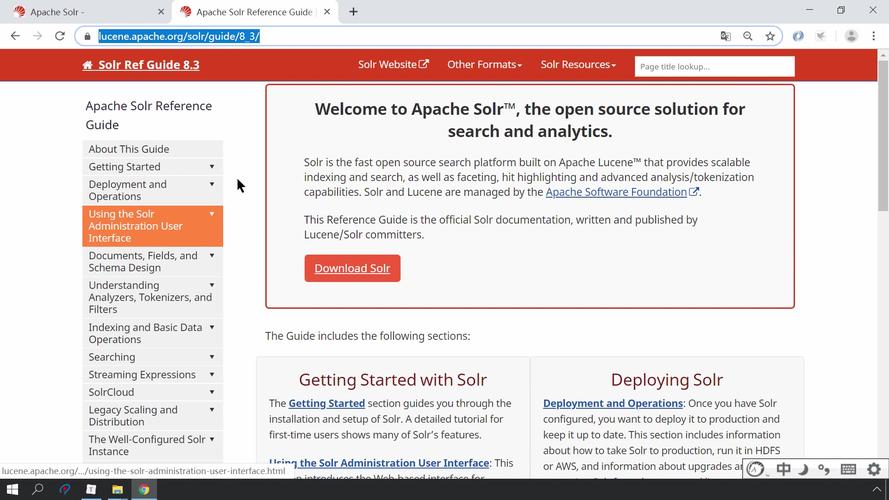The image size is (889, 500).
Task: Bookmark this page with the star
Action: coord(770,36)
